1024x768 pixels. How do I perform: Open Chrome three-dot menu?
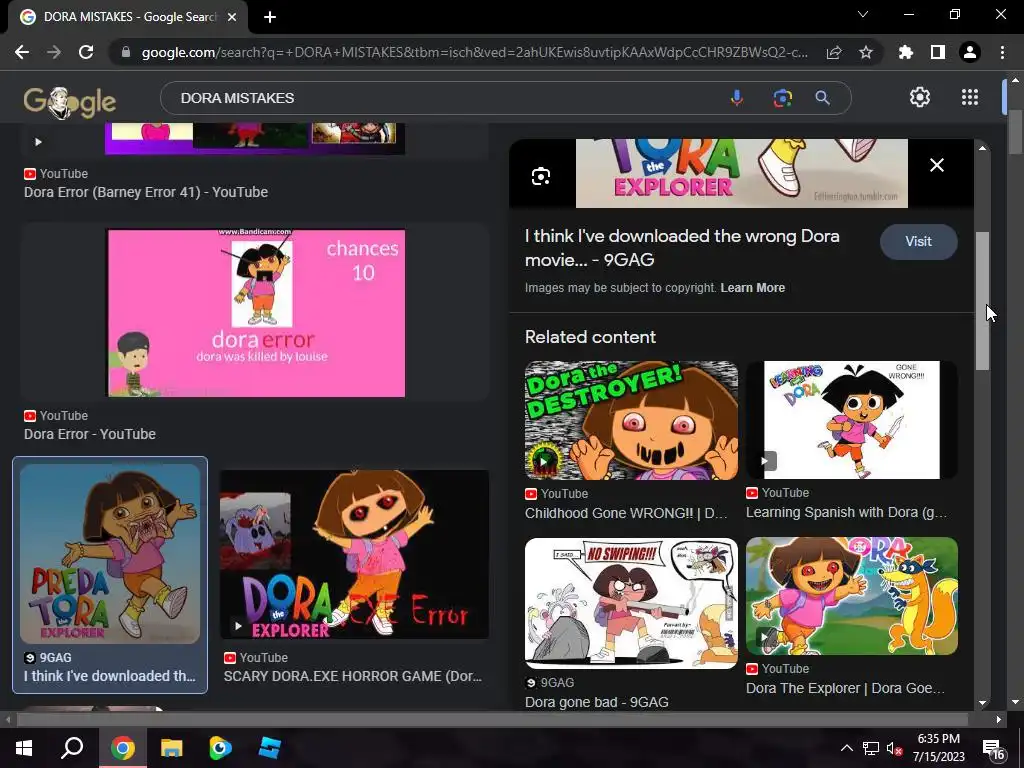tap(1002, 52)
